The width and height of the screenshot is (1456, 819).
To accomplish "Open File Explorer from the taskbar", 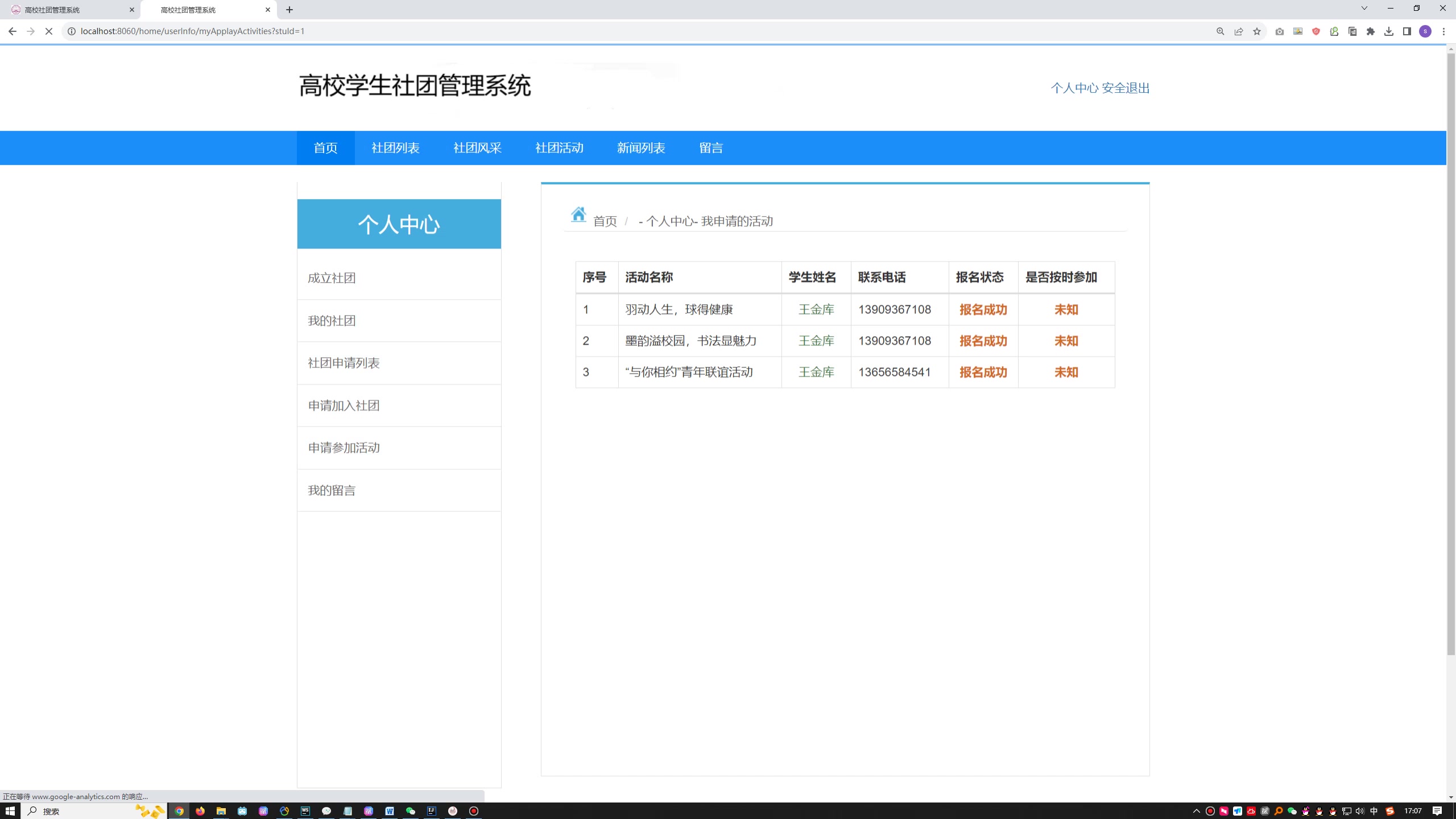I will click(x=221, y=811).
